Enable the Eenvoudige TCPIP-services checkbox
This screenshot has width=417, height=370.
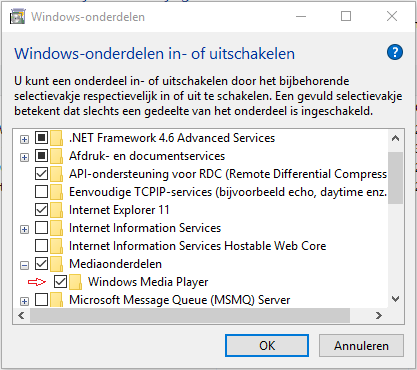[41, 192]
